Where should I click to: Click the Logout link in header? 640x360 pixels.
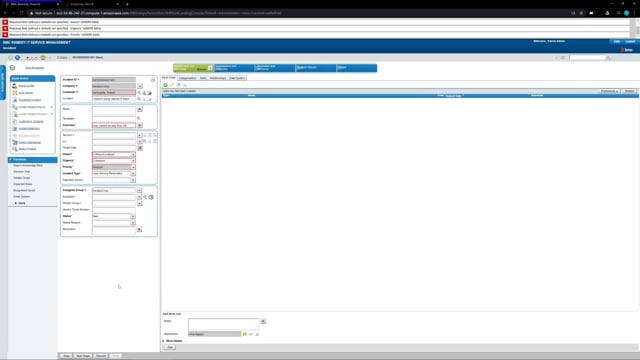click(630, 41)
